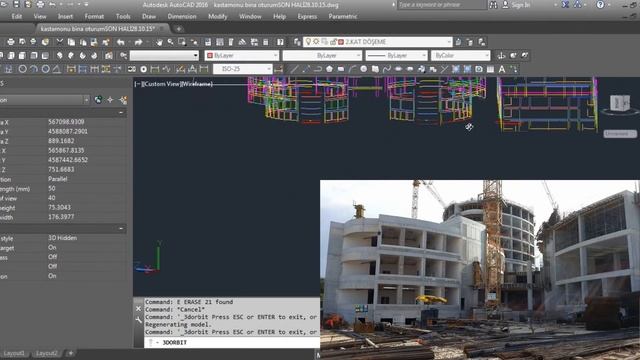Select the Table tool
Viewport: 640px width, 360px height.
coord(490,69)
